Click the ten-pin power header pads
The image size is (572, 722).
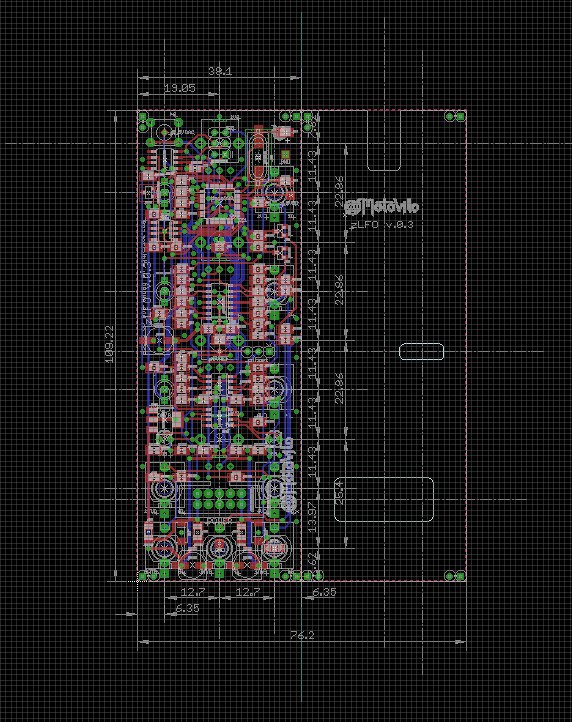pyautogui.click(x=220, y=499)
